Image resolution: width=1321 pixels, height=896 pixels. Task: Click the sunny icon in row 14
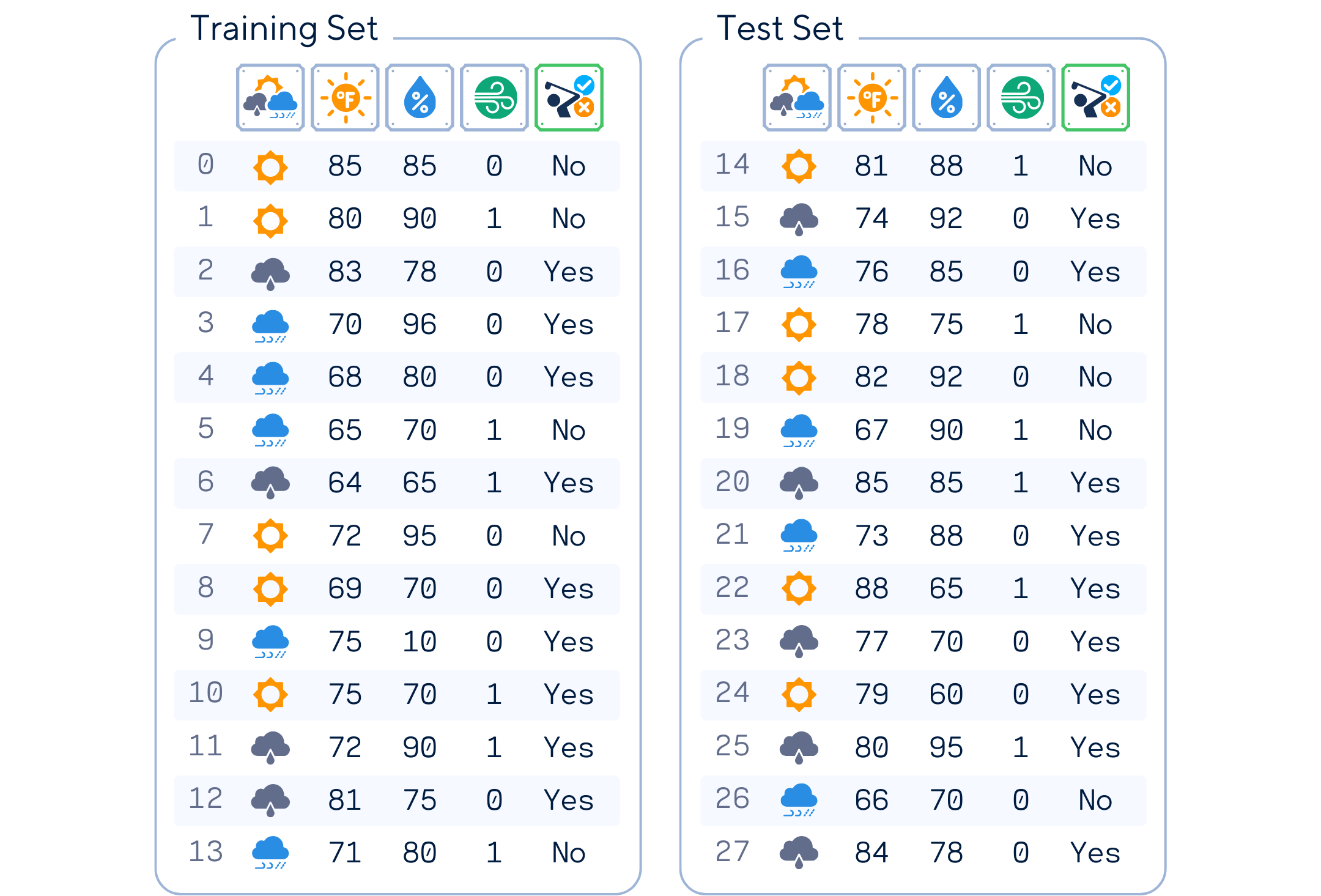[x=799, y=166]
